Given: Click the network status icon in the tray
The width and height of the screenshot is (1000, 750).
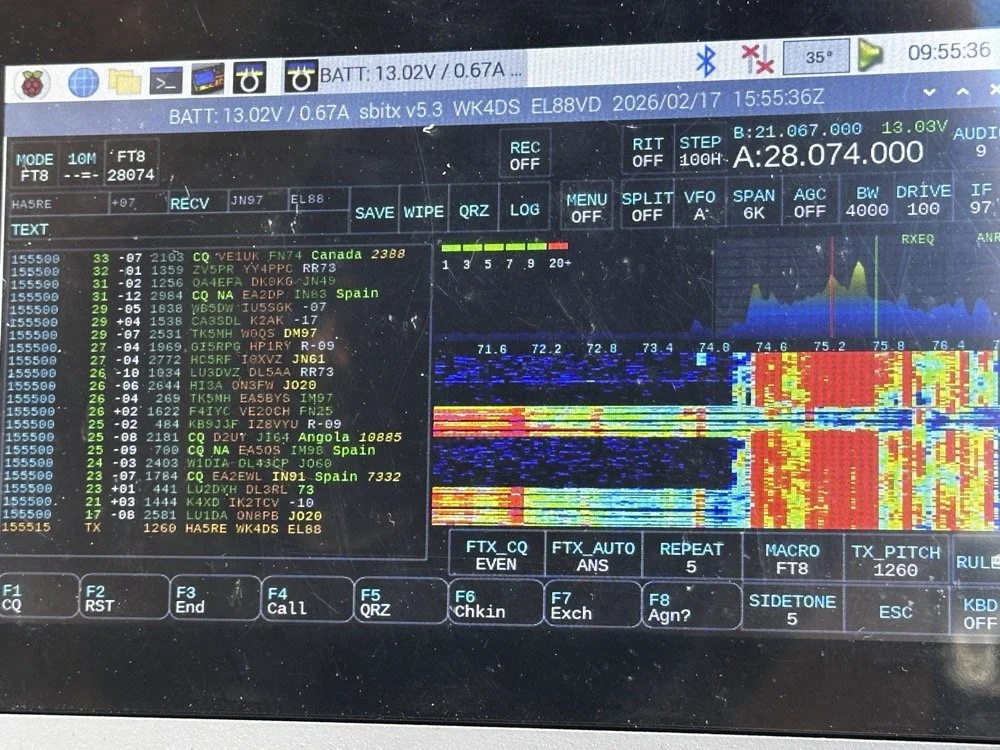Looking at the screenshot, I should 757,62.
